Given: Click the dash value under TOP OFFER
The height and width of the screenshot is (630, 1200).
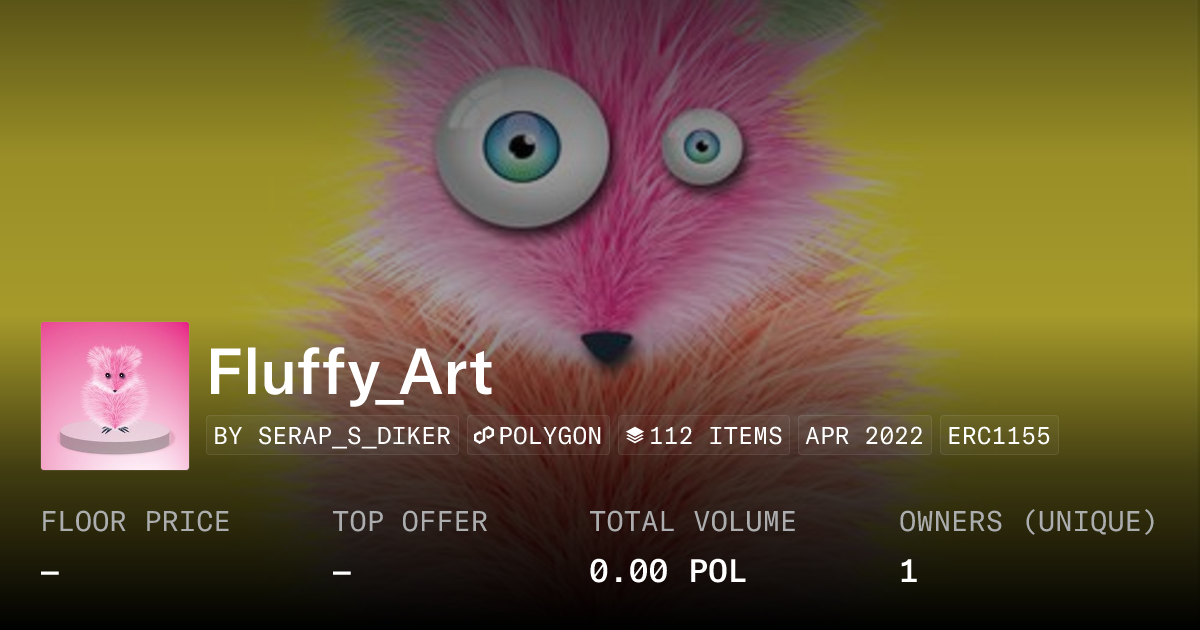Looking at the screenshot, I should pos(341,573).
